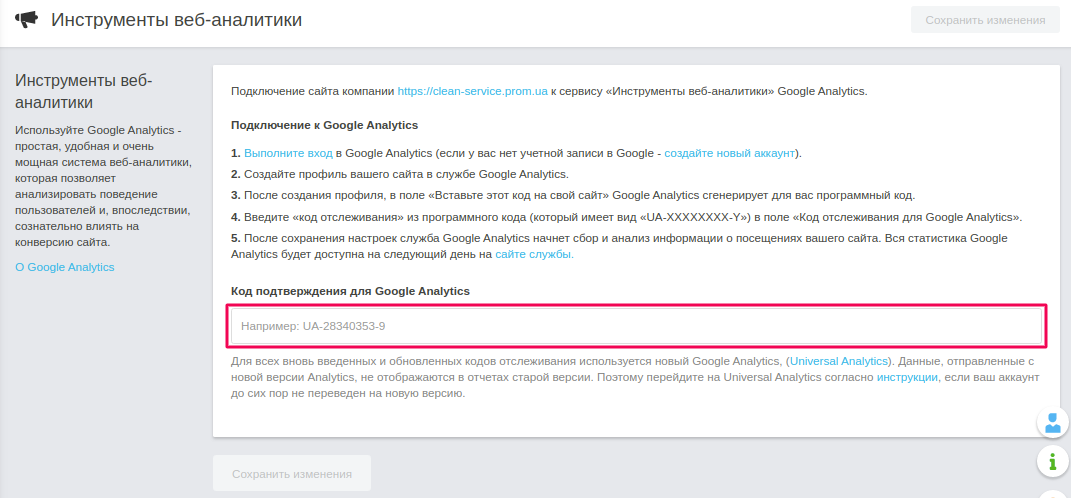The width and height of the screenshot is (1071, 498).
Task: Click the создайте новый аккаунт link
Action: click(729, 153)
